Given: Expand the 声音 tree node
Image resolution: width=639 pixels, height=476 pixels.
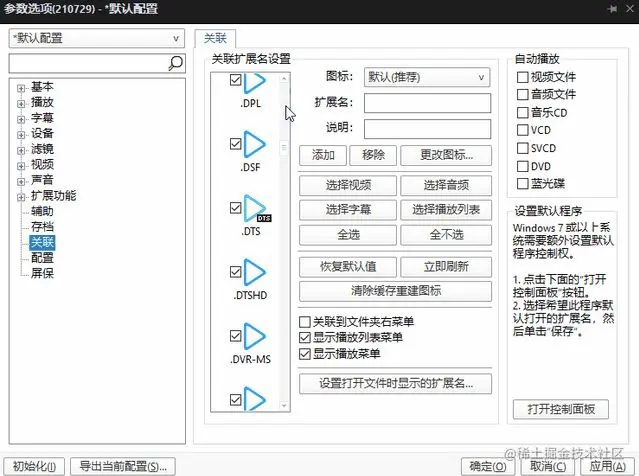Looking at the screenshot, I should 21,181.
